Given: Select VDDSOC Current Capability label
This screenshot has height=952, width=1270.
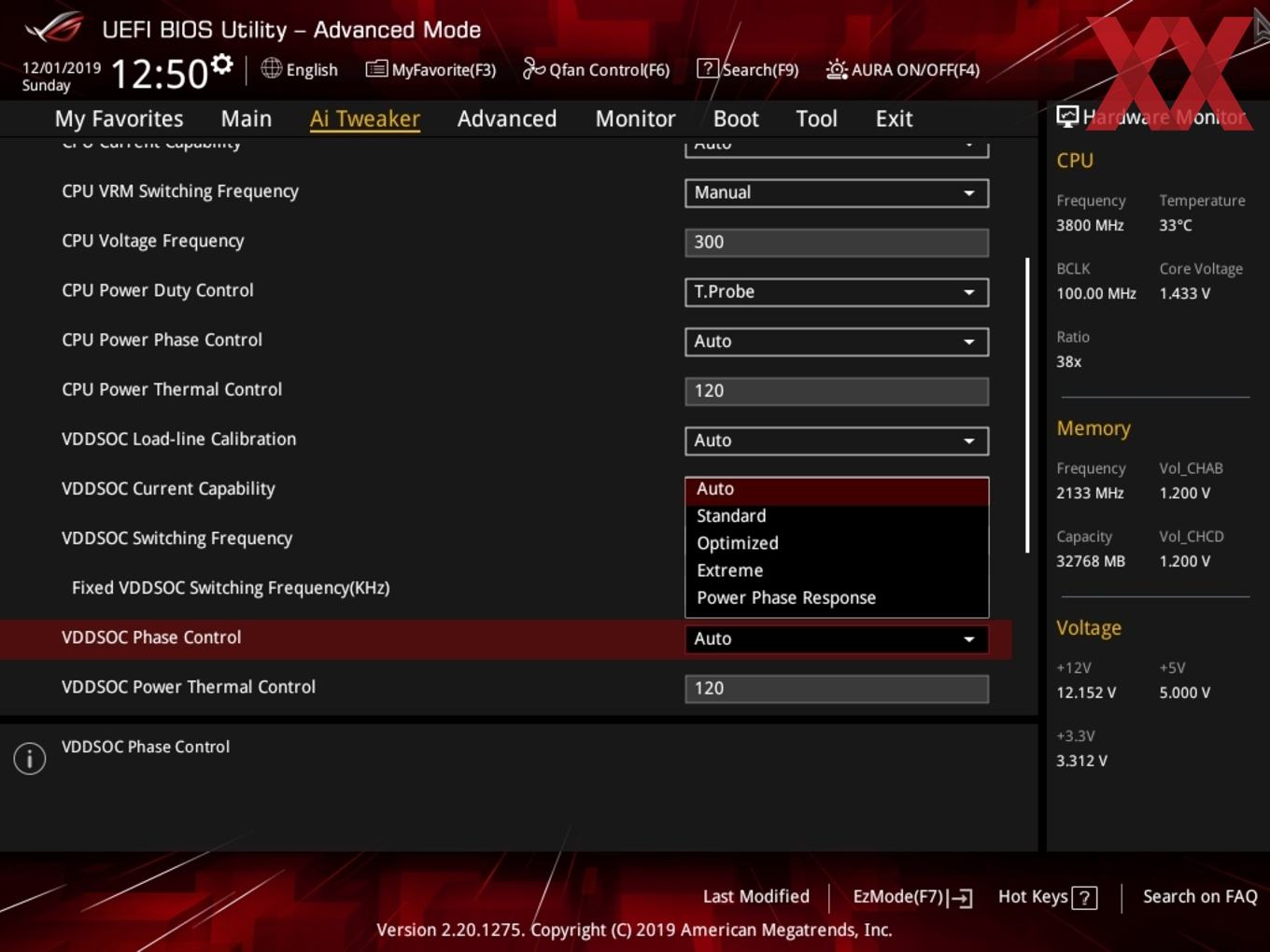Looking at the screenshot, I should click(x=169, y=488).
